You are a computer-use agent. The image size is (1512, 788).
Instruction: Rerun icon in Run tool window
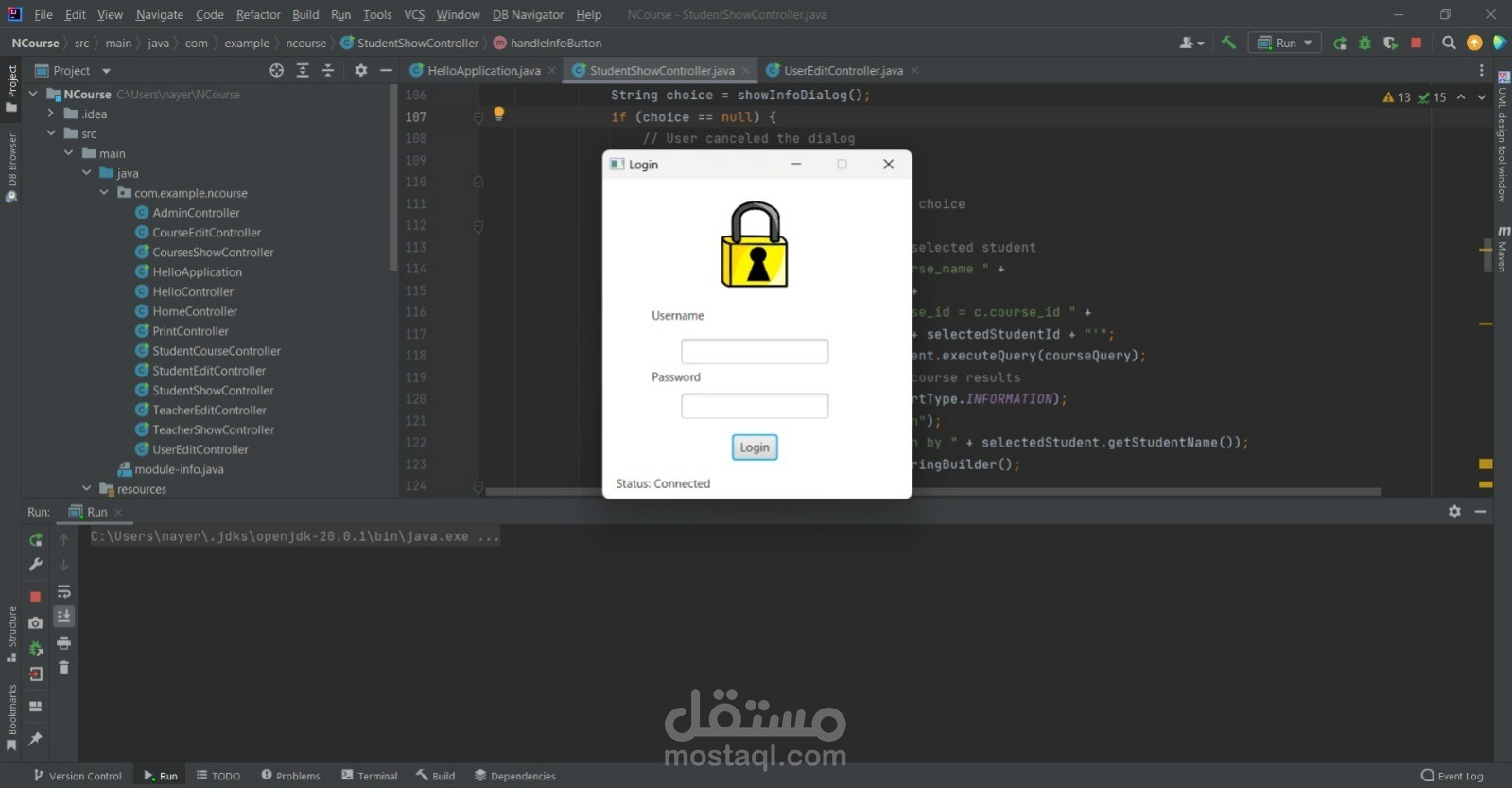click(35, 540)
